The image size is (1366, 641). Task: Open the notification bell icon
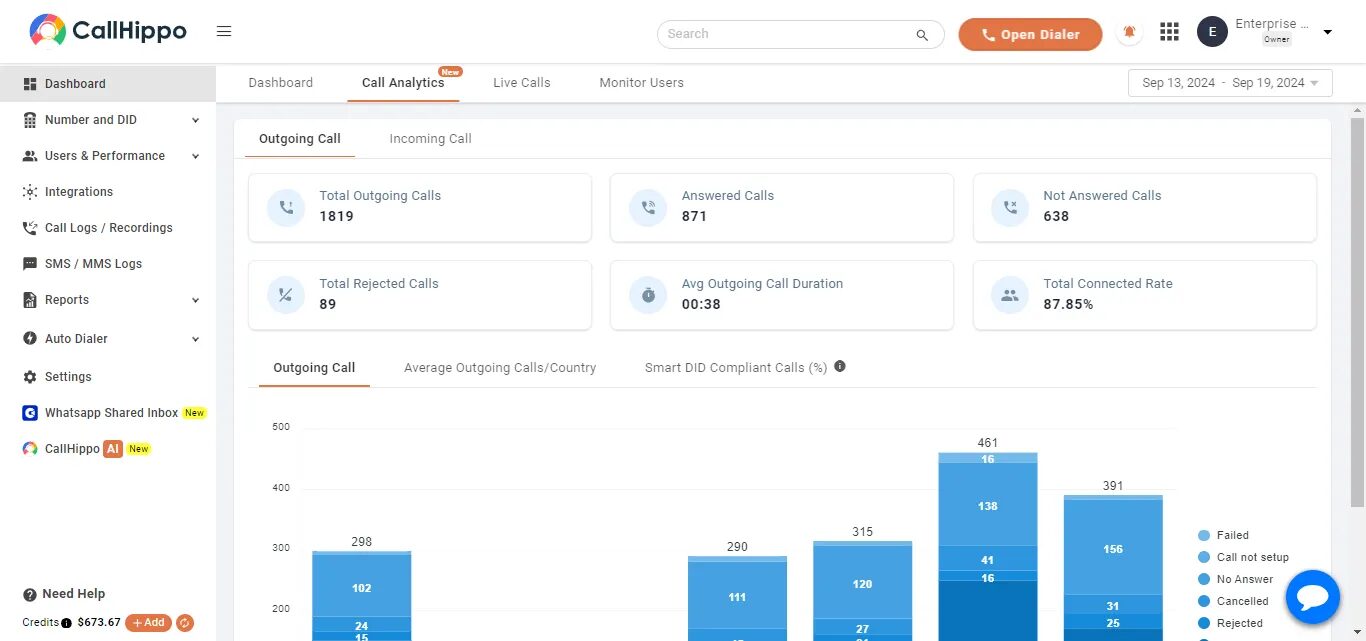point(1130,33)
